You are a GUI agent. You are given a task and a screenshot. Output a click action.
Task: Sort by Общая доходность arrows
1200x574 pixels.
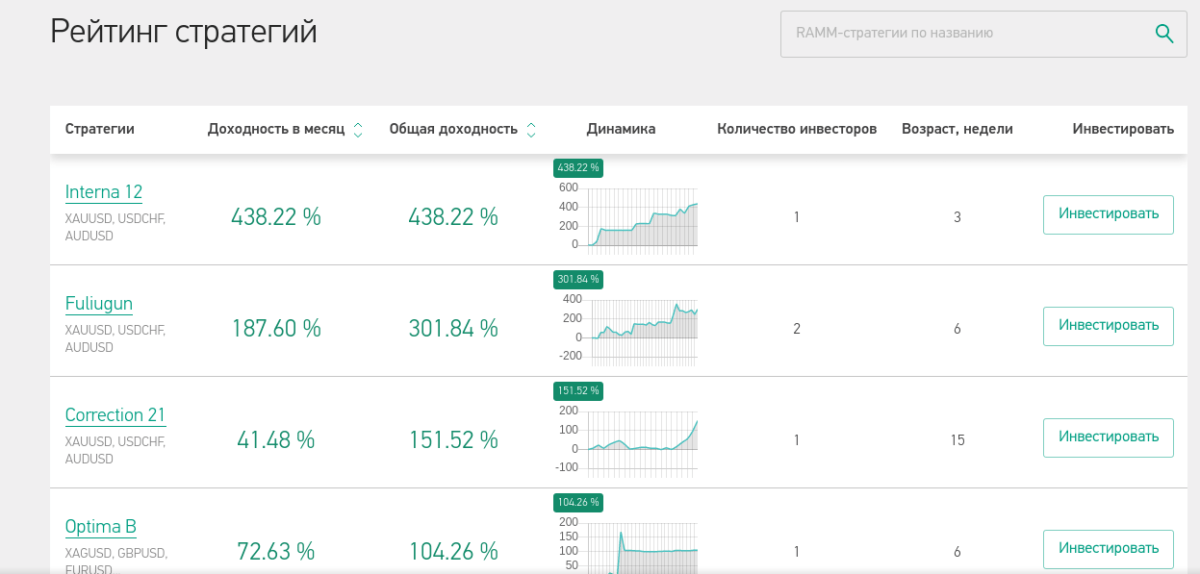(x=531, y=130)
